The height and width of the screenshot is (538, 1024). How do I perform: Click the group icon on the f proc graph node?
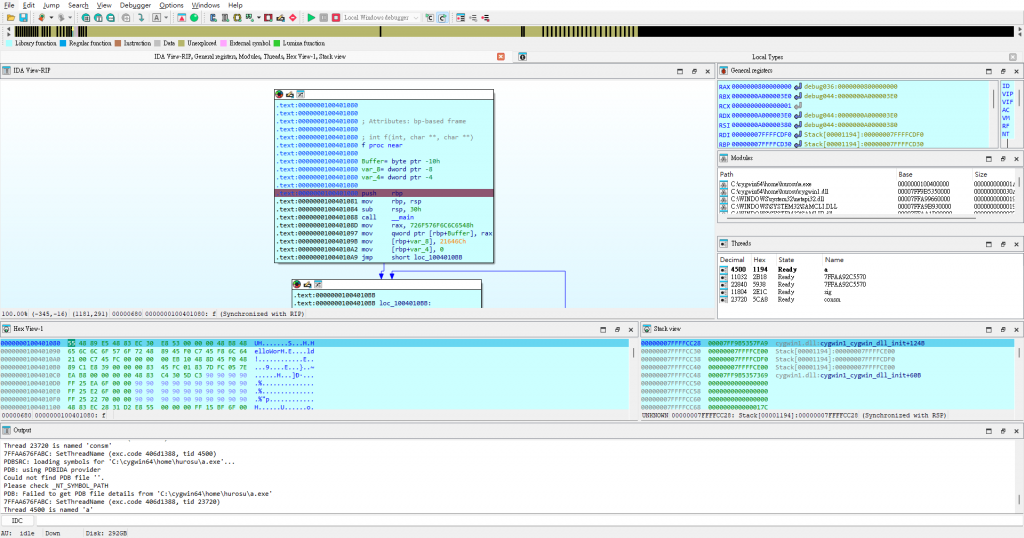(x=300, y=95)
